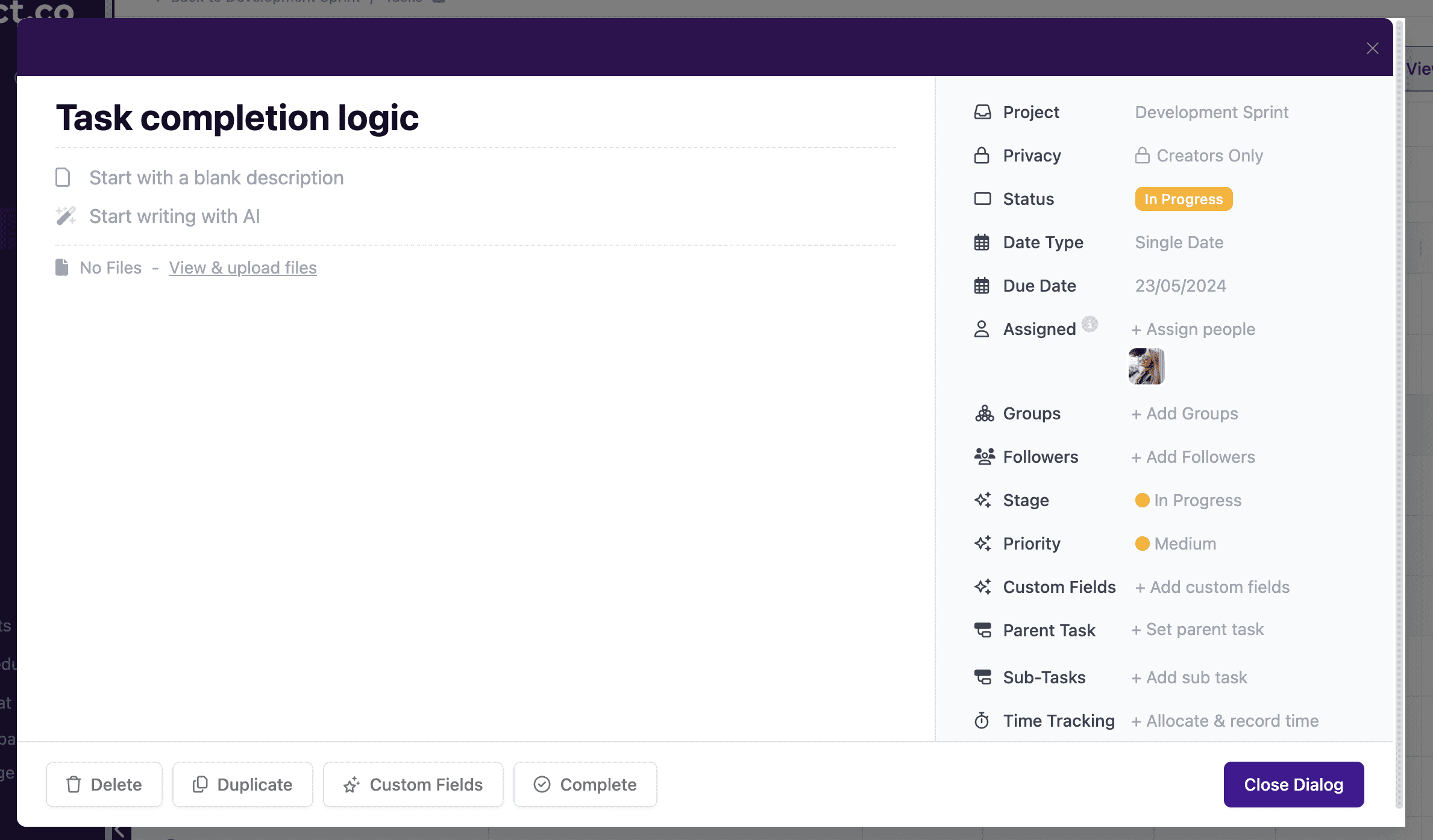
Task: Delete this task
Action: [104, 785]
